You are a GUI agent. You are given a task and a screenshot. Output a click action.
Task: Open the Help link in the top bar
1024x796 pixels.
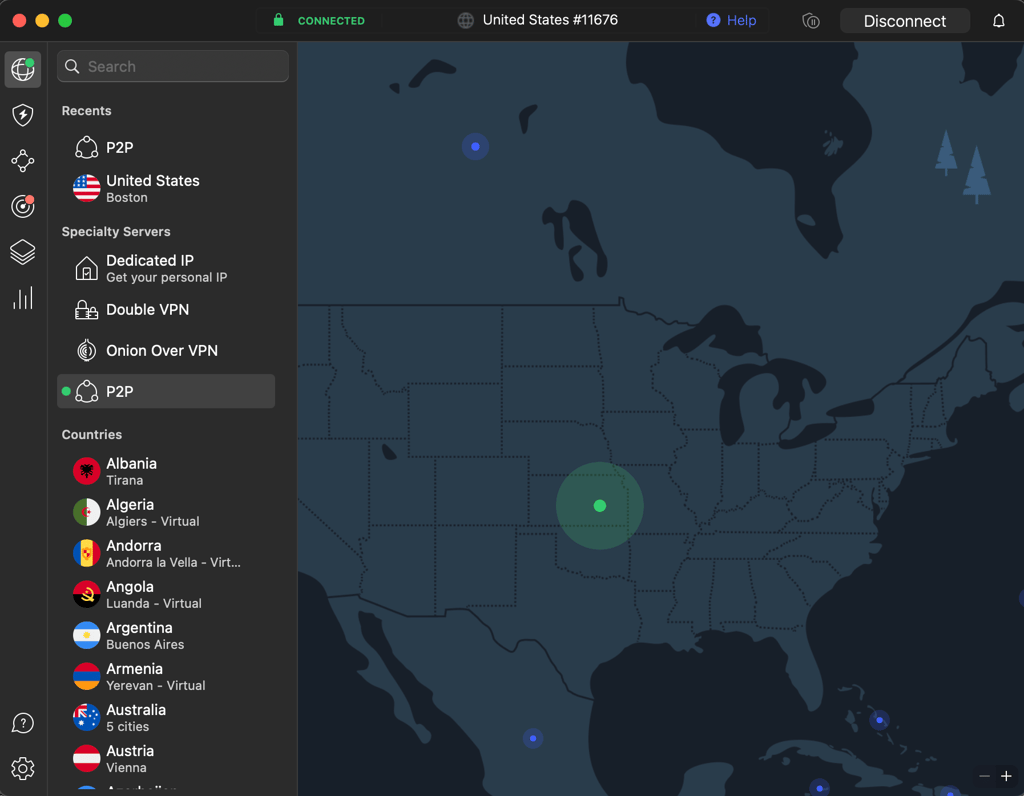(x=731, y=21)
